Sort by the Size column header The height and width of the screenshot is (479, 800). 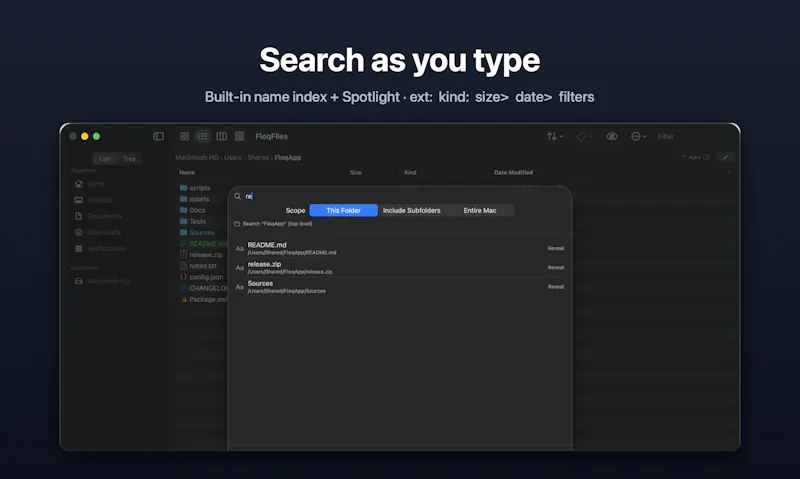pos(356,172)
